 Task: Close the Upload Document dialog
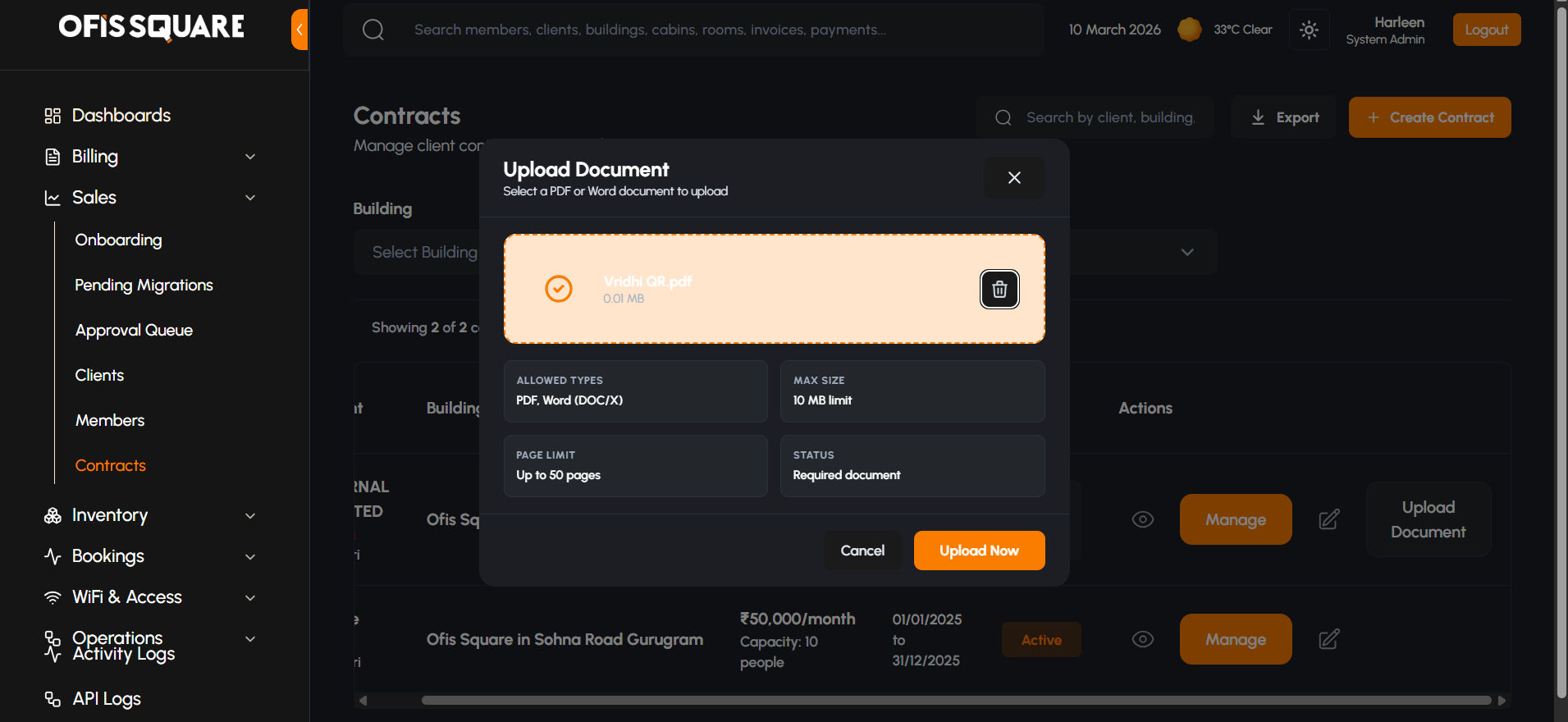[1014, 177]
